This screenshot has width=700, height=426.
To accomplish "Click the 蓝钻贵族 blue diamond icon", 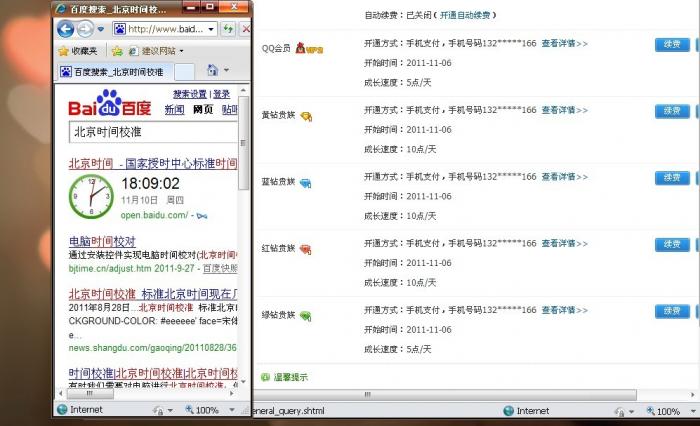I will 305,183.
